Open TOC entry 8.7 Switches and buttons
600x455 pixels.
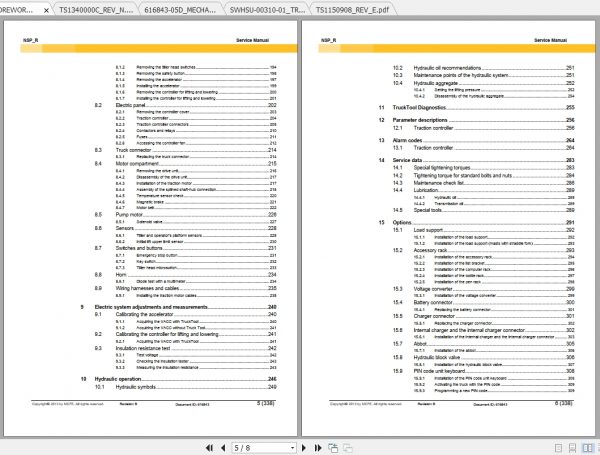[x=186, y=248]
